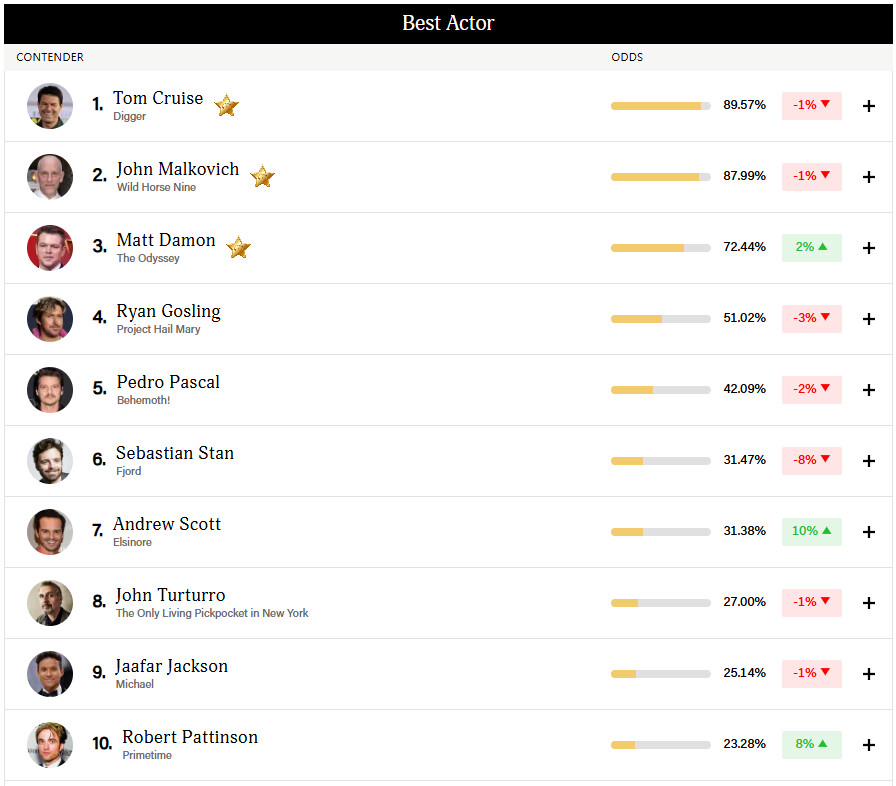Click Jaafar Jackson's headshot

(50, 674)
